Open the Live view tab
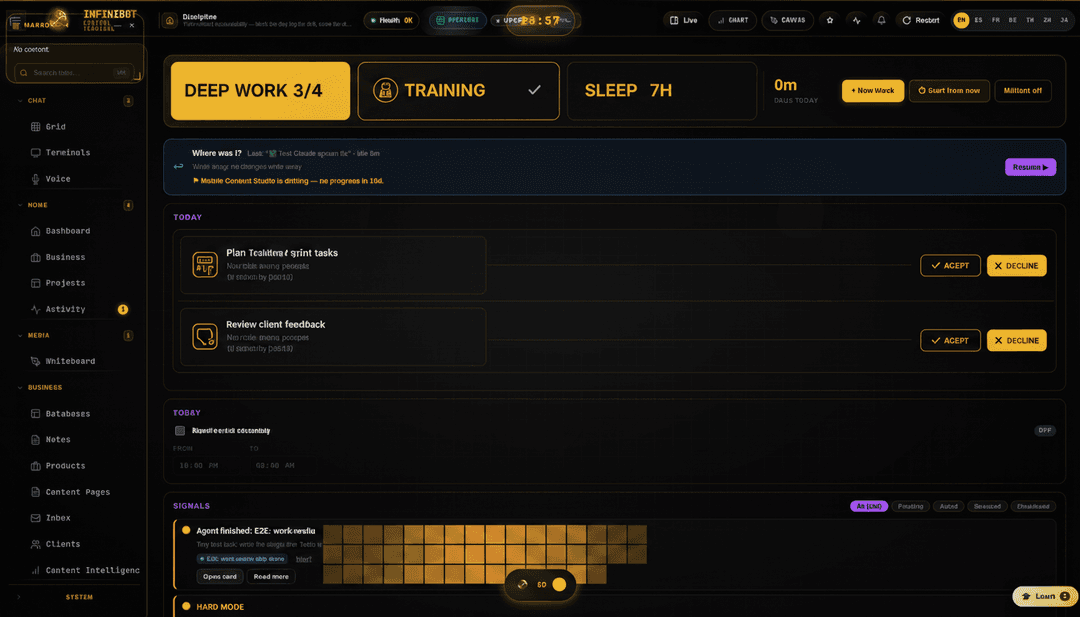This screenshot has width=1080, height=617. point(683,21)
